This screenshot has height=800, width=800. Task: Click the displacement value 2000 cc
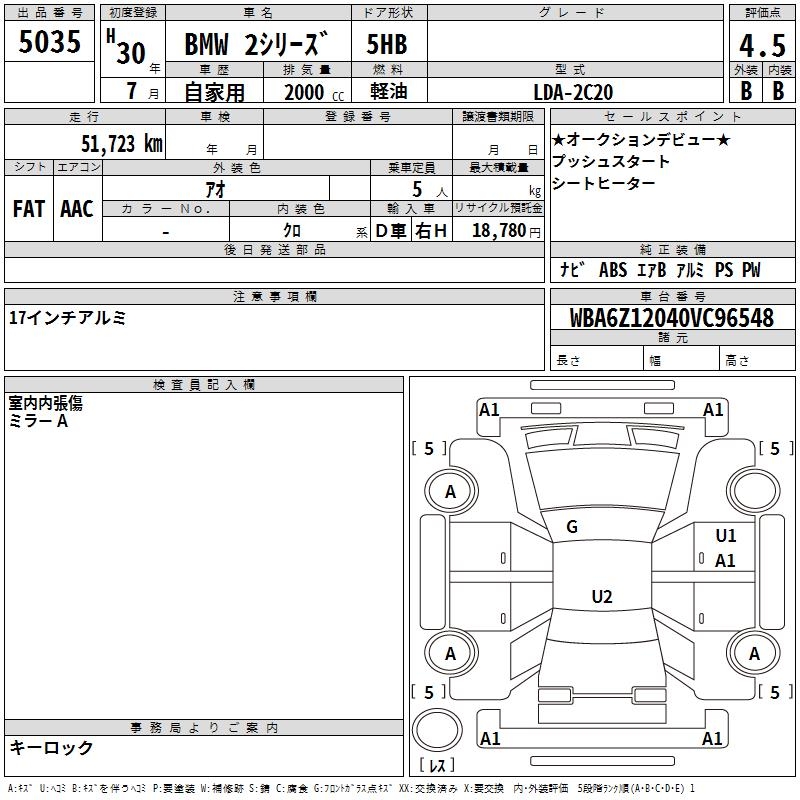tap(314, 92)
